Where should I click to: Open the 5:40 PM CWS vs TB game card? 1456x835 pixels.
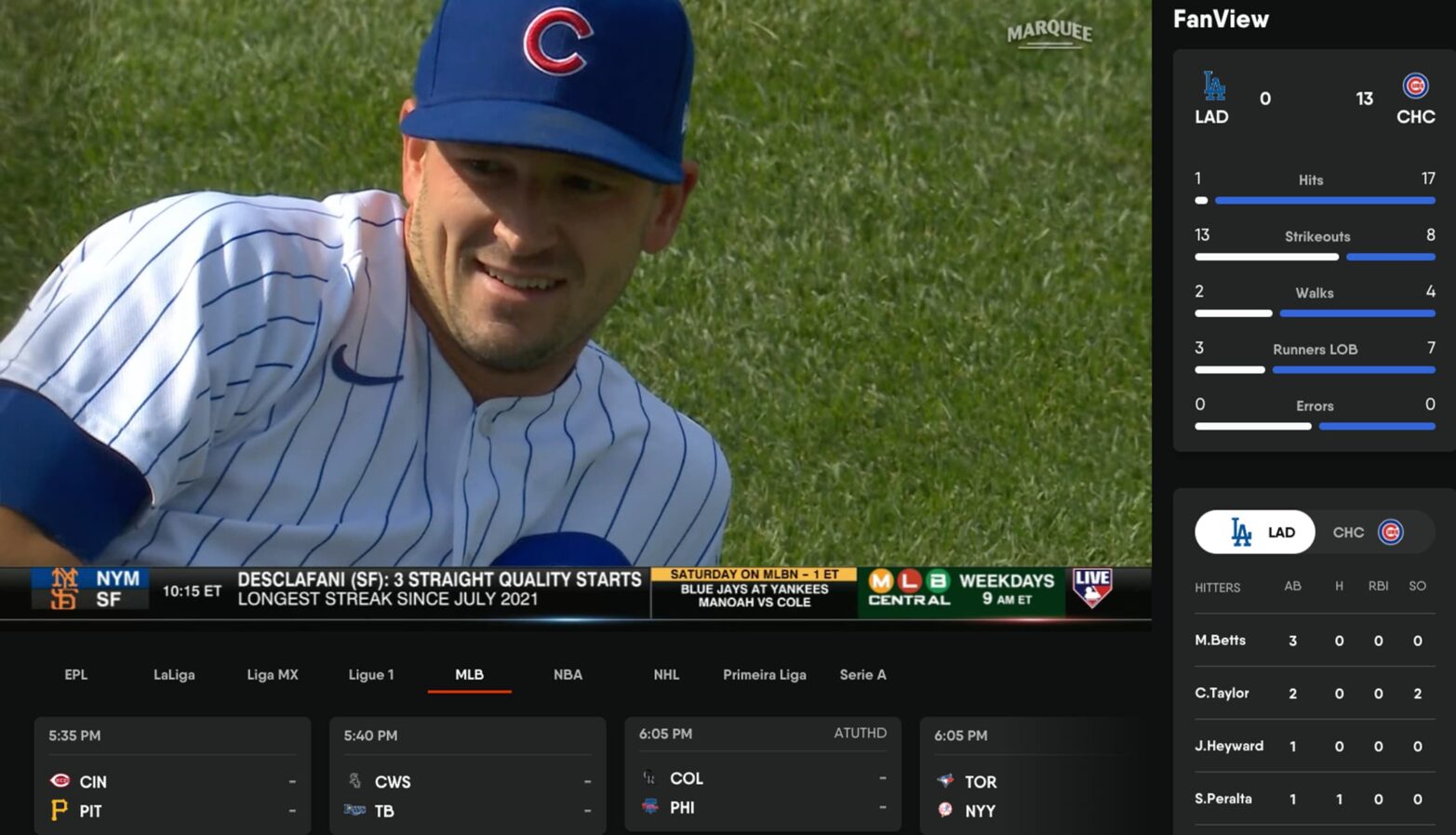point(466,775)
